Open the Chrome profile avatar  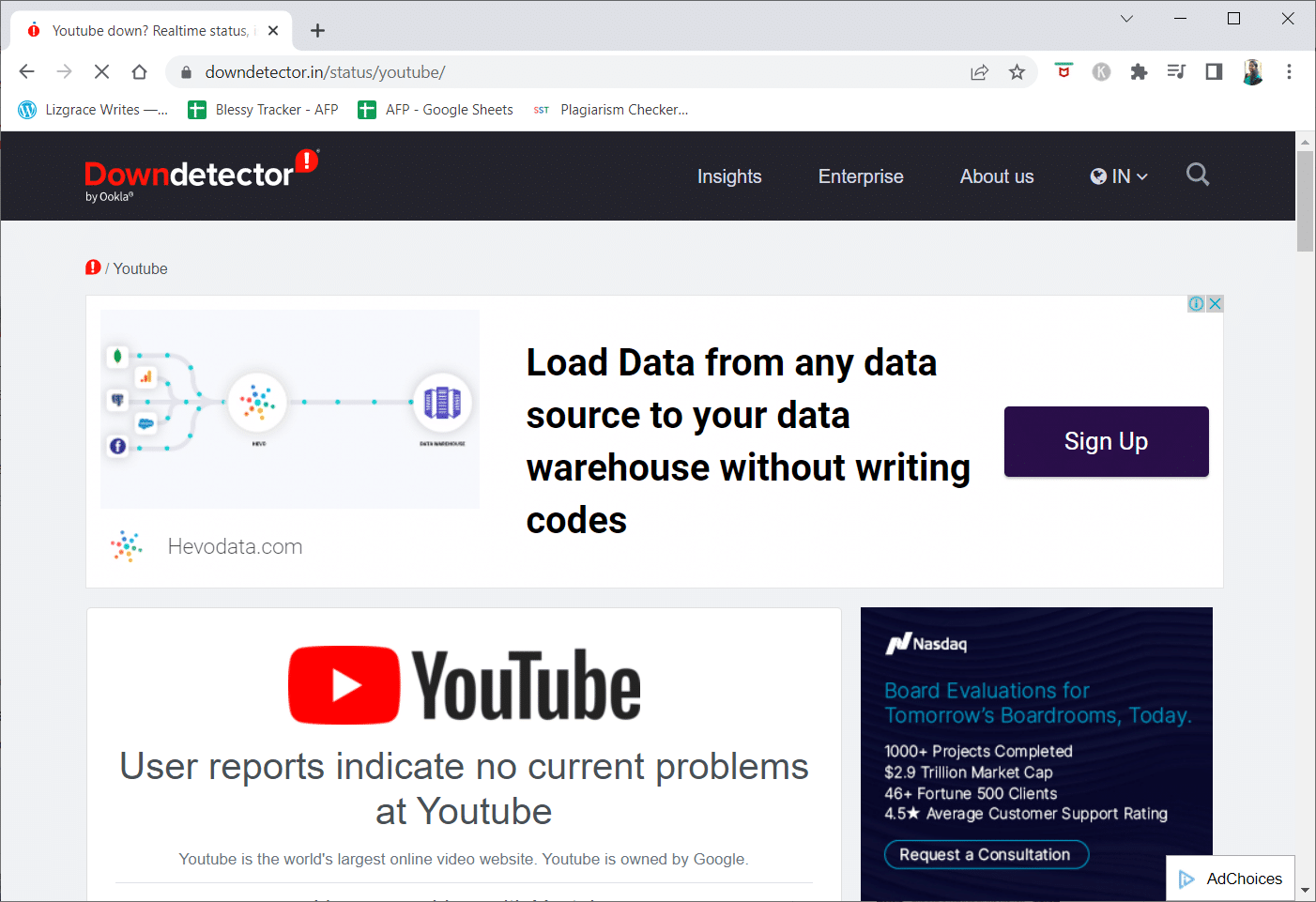(1252, 71)
